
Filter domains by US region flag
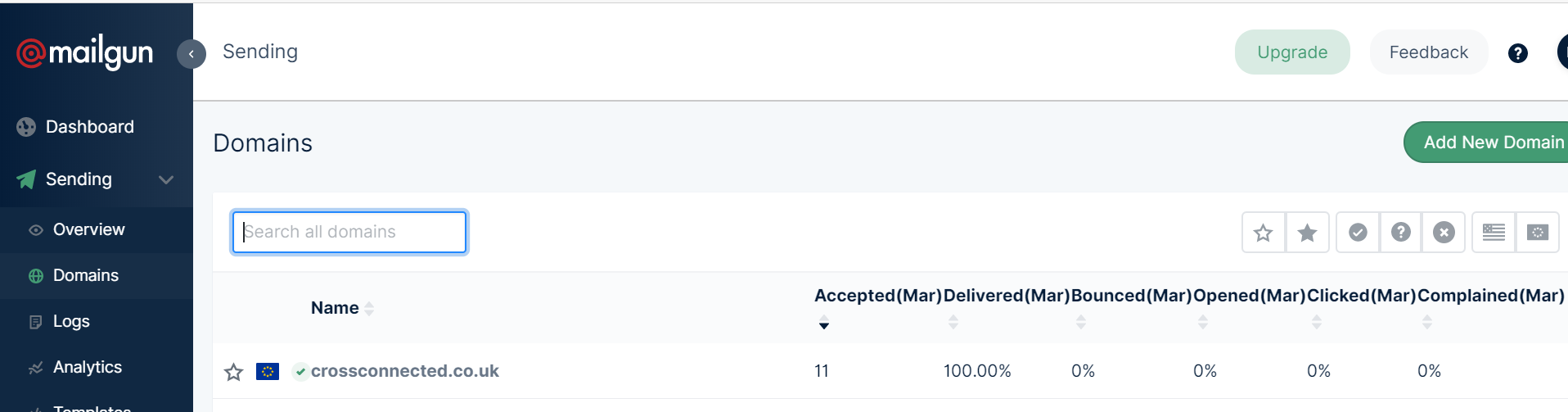(1494, 233)
